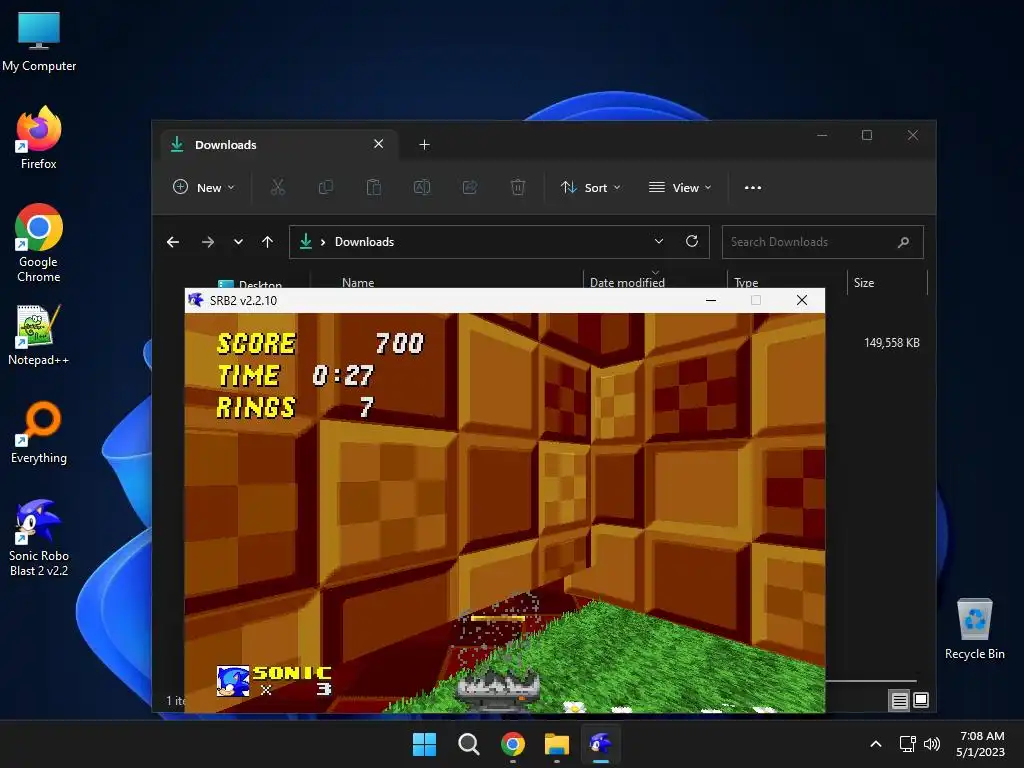The height and width of the screenshot is (768, 1024).
Task: Show hidden system tray icons
Action: (876, 744)
